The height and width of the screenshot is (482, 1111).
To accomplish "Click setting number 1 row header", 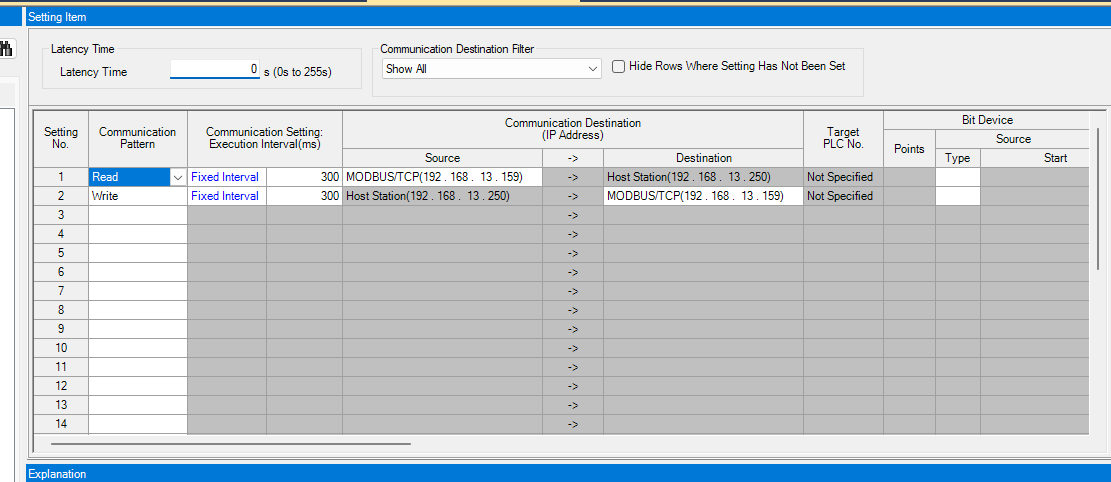I will [x=60, y=177].
